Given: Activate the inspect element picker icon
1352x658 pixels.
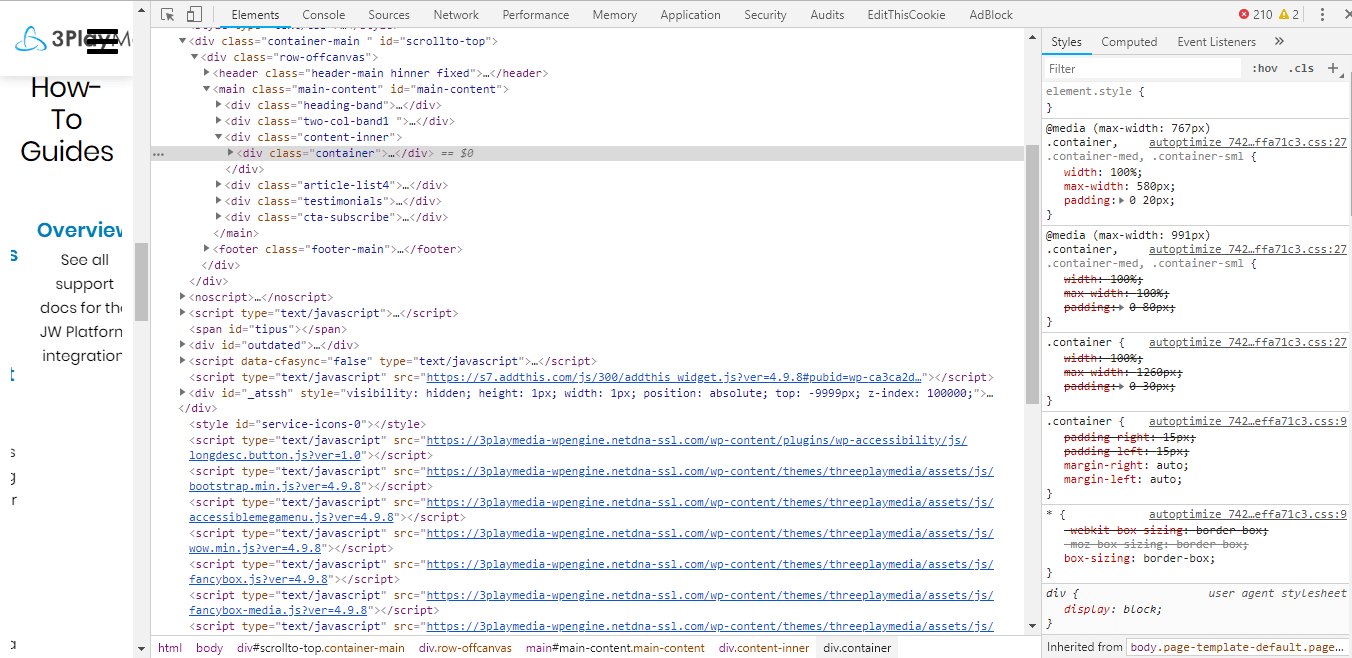Looking at the screenshot, I should [168, 15].
